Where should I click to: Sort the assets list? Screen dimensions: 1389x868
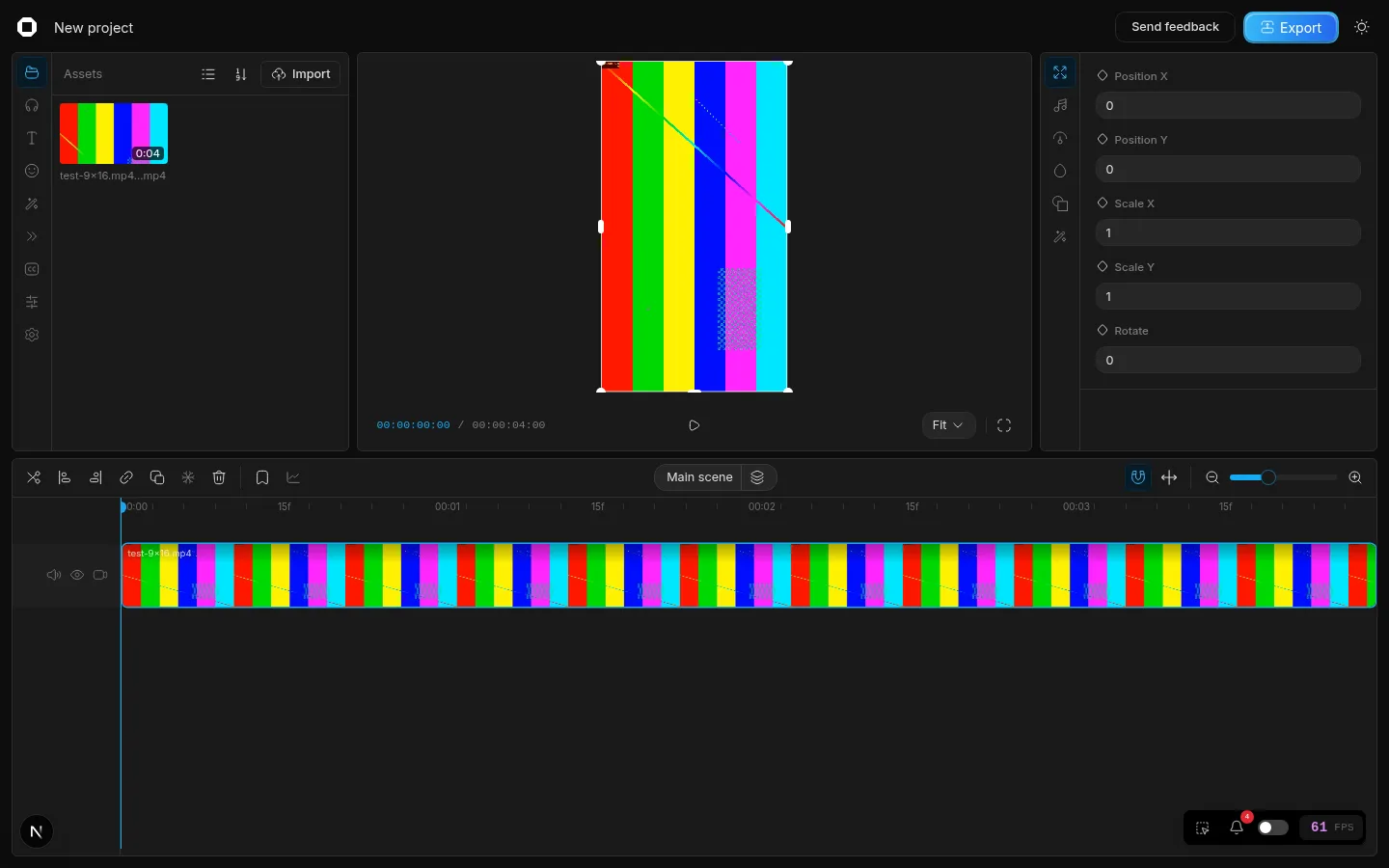pos(241,74)
